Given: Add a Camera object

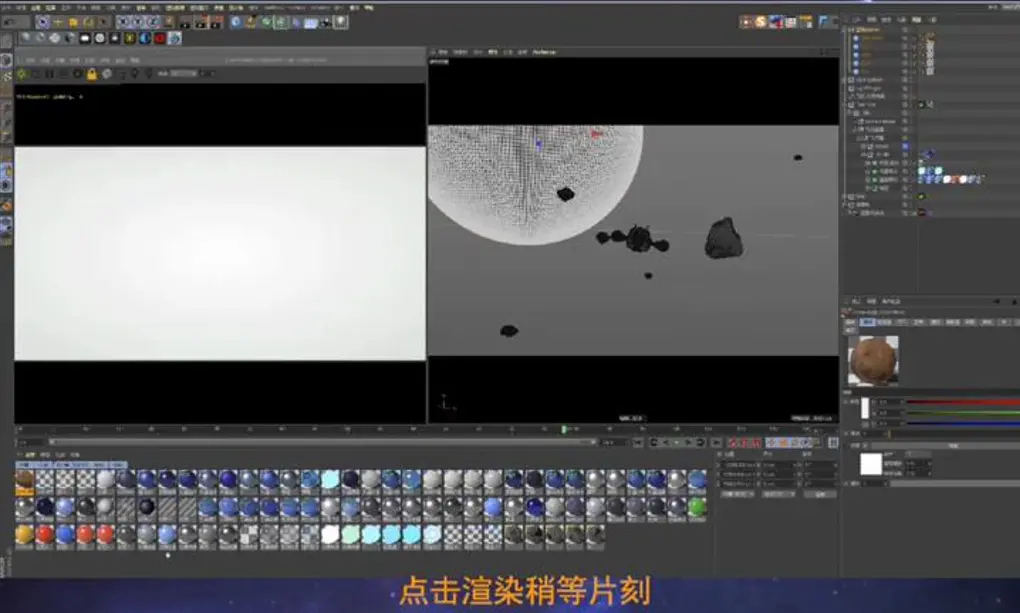Looking at the screenshot, I should (x=326, y=22).
